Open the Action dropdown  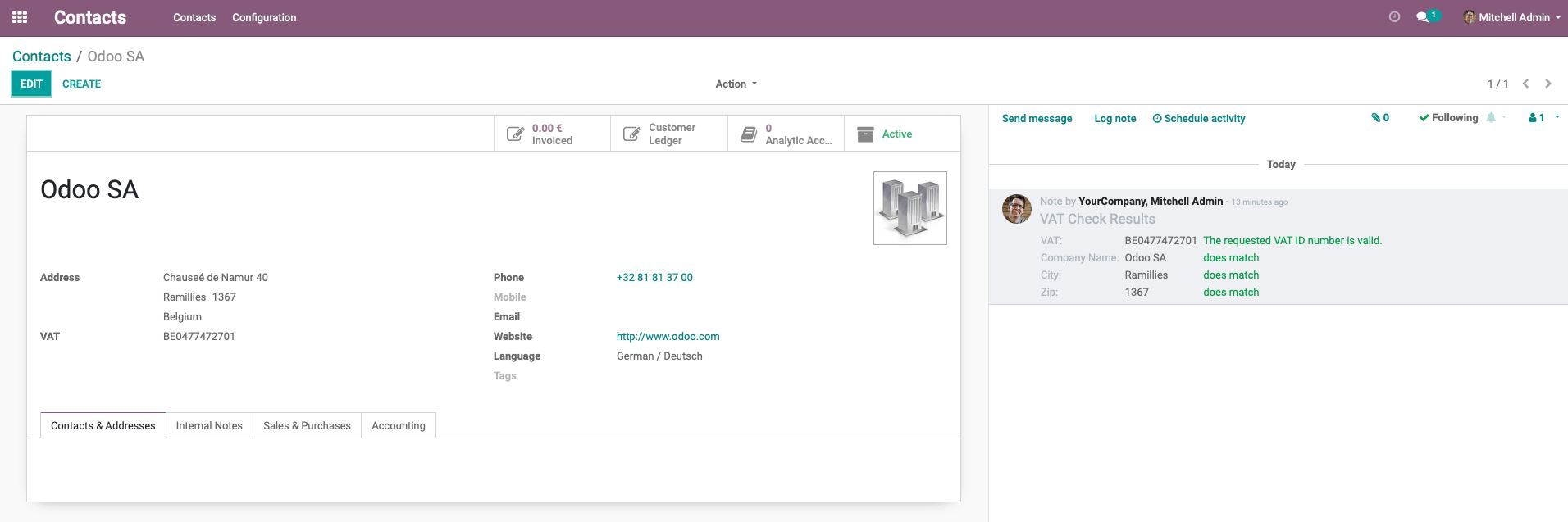[736, 84]
